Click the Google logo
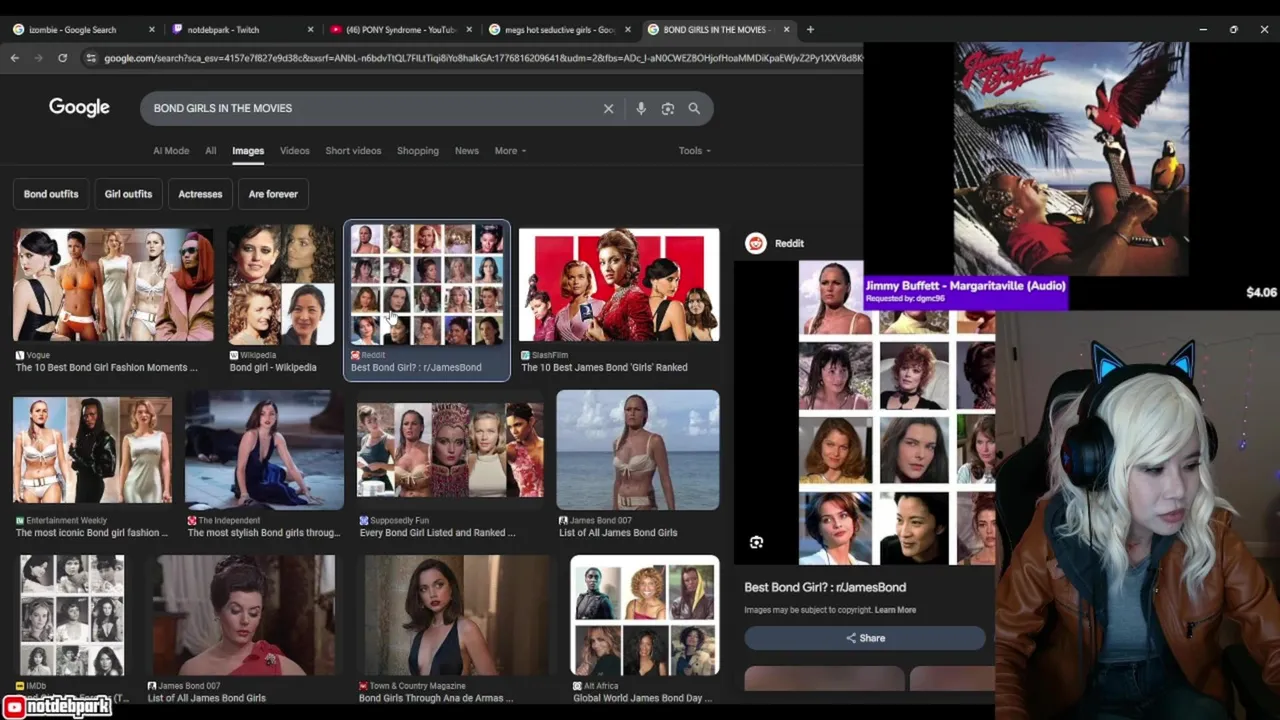 pos(79,107)
